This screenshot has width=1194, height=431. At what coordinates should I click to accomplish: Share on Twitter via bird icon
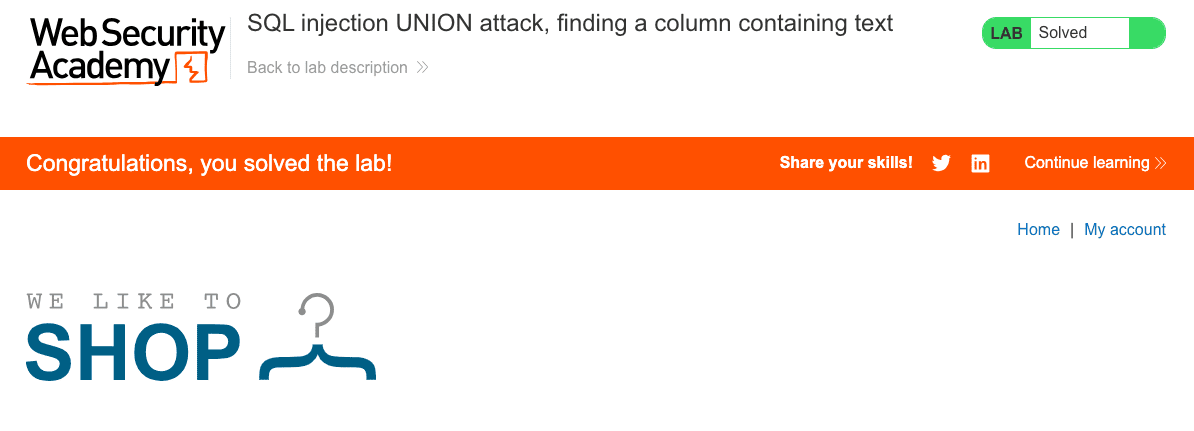point(941,163)
